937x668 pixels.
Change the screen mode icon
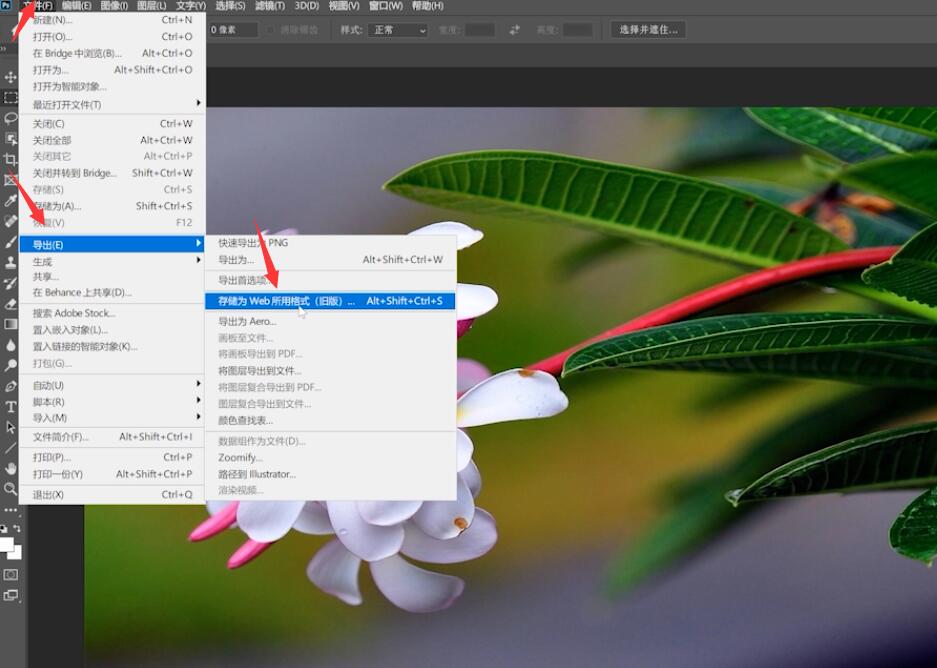pyautogui.click(x=10, y=595)
